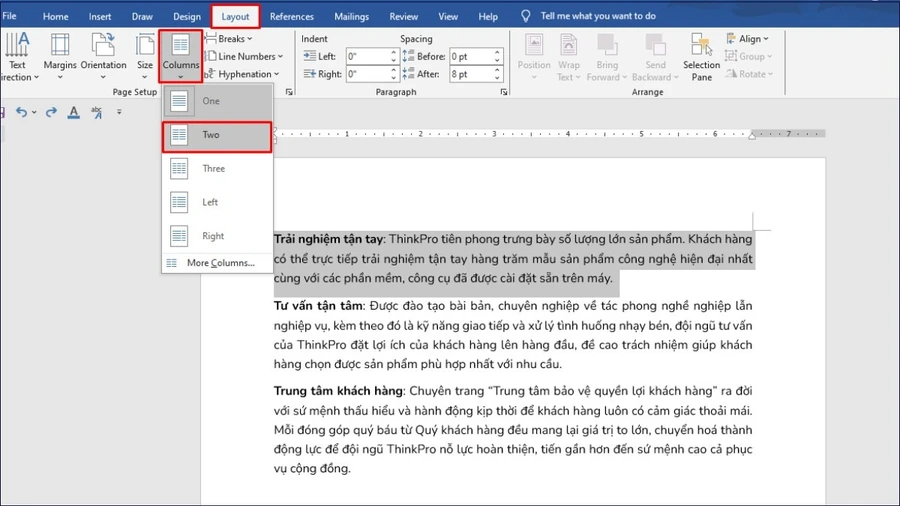900x506 pixels.
Task: Open the Orientation options
Action: (x=103, y=56)
